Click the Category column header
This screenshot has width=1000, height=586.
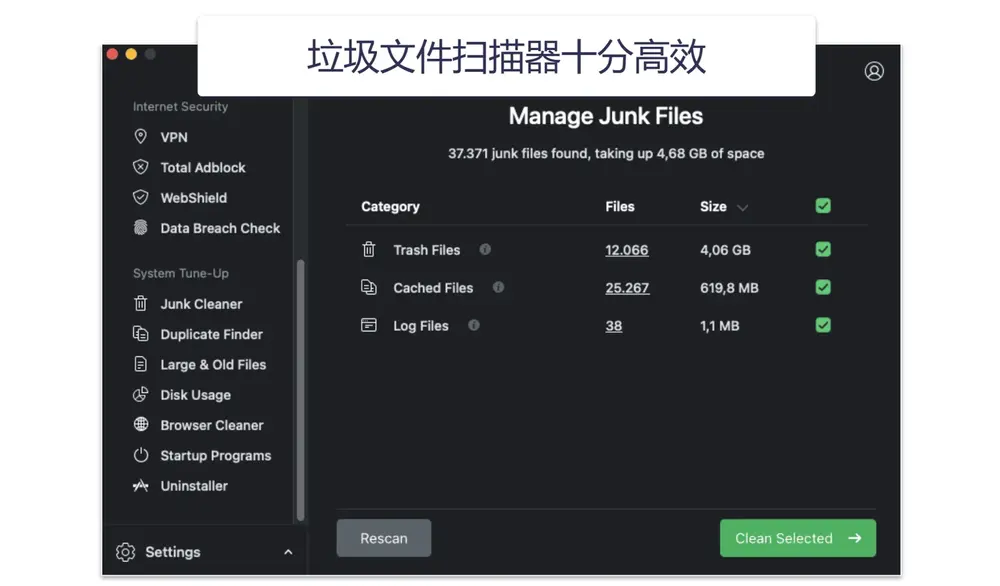(x=390, y=207)
